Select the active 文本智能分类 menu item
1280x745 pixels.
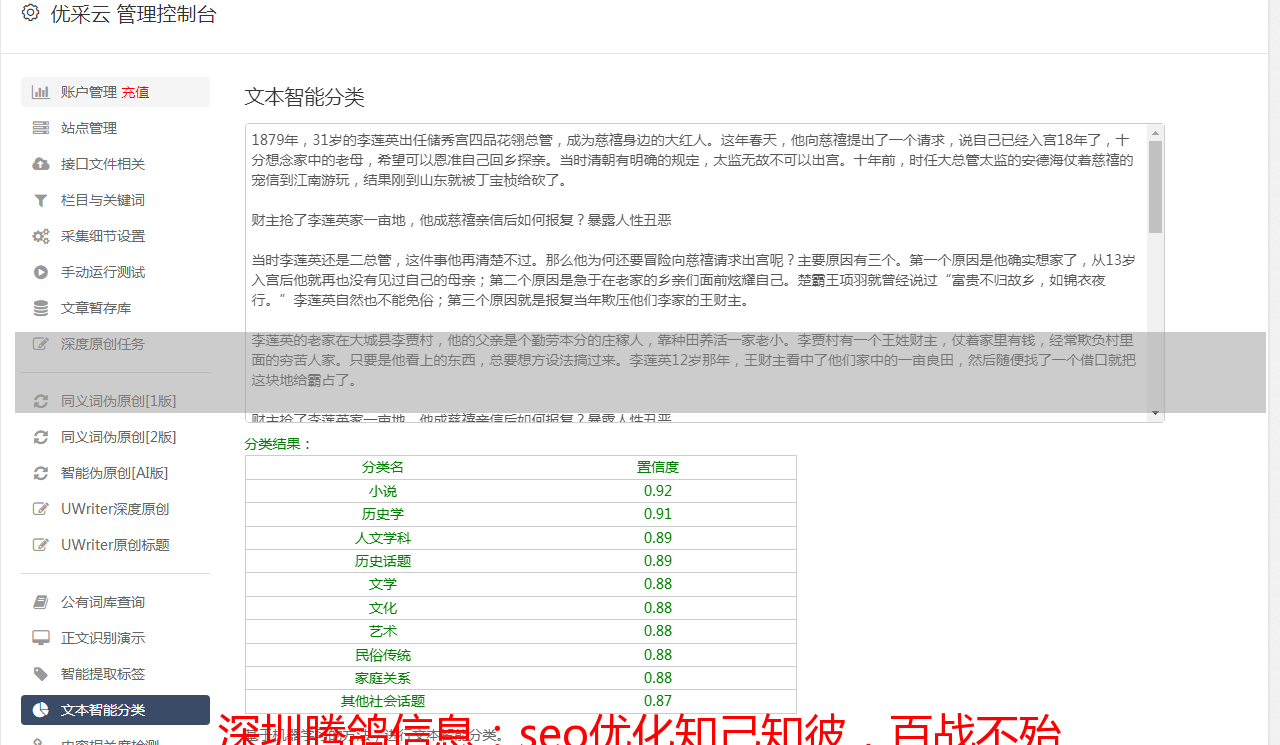(115, 710)
